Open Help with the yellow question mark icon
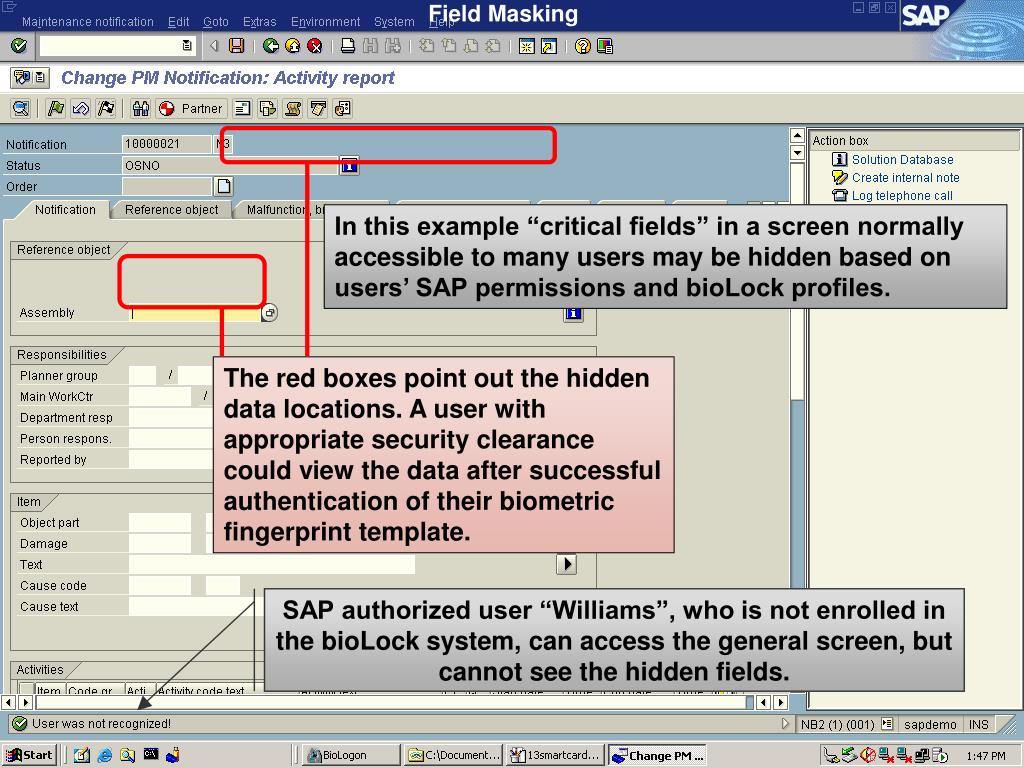This screenshot has width=1024, height=768. (x=583, y=46)
